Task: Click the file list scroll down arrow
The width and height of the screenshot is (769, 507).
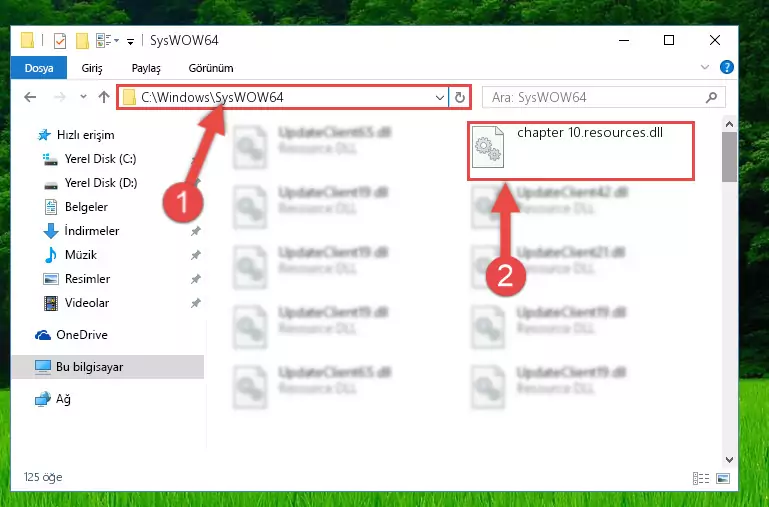Action: point(729,459)
